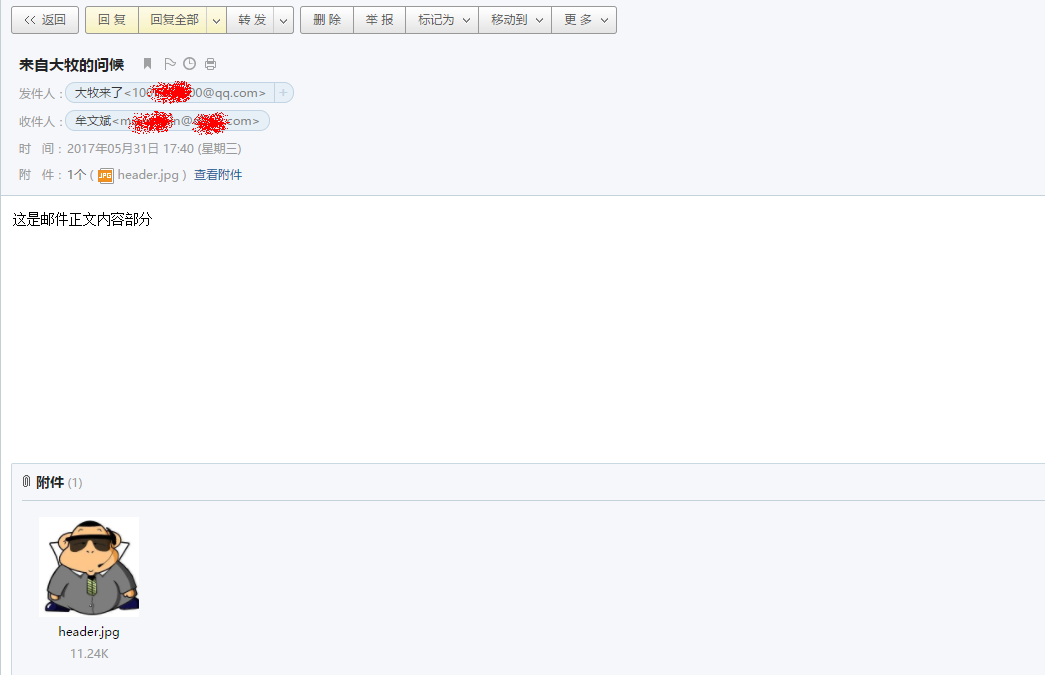Viewport: 1045px width, 675px height.
Task: Click the file size 11.24K
Action: (89, 654)
